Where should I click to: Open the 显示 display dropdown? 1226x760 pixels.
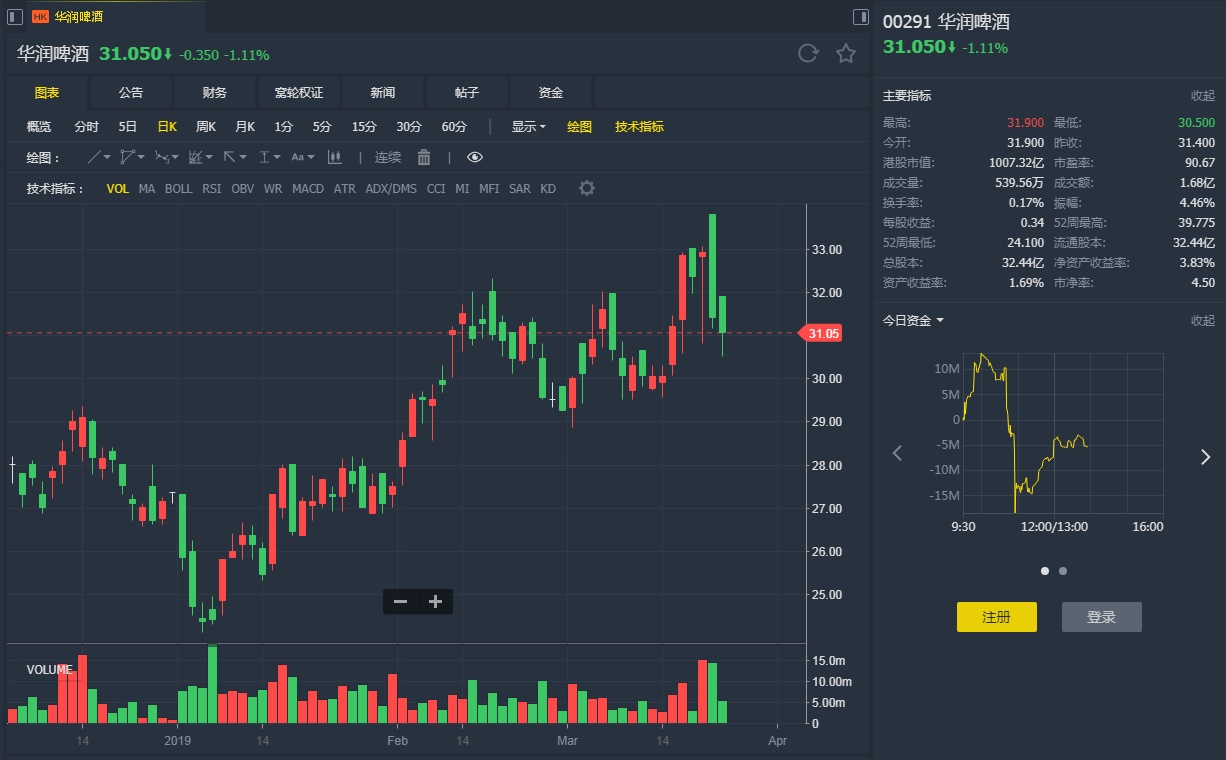528,126
